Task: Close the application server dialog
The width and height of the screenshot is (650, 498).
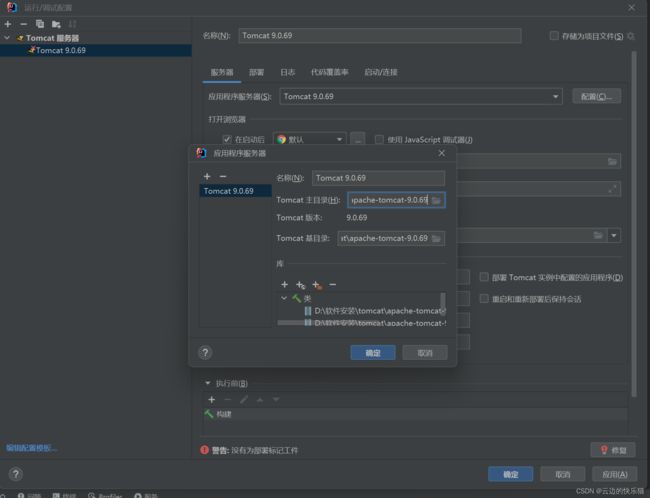Action: tap(441, 153)
